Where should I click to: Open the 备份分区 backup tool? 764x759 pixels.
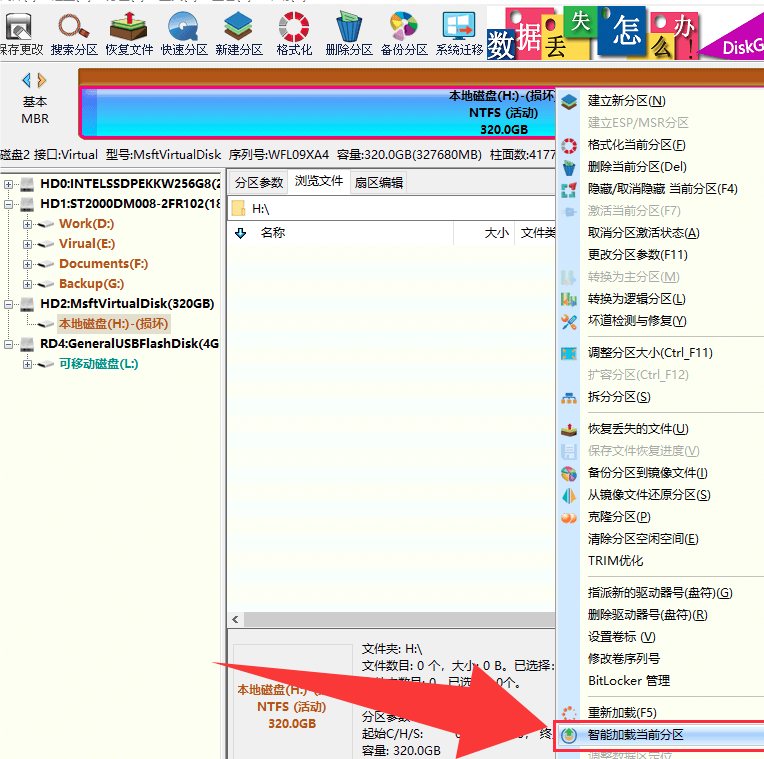point(404,27)
